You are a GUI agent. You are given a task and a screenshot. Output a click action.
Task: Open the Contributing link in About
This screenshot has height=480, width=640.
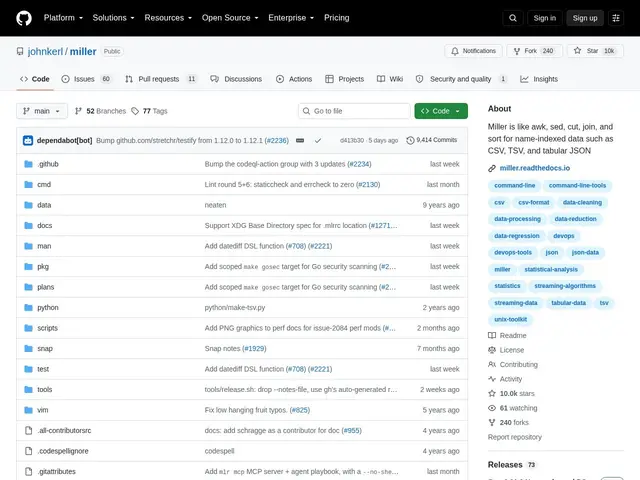pyautogui.click(x=518, y=364)
